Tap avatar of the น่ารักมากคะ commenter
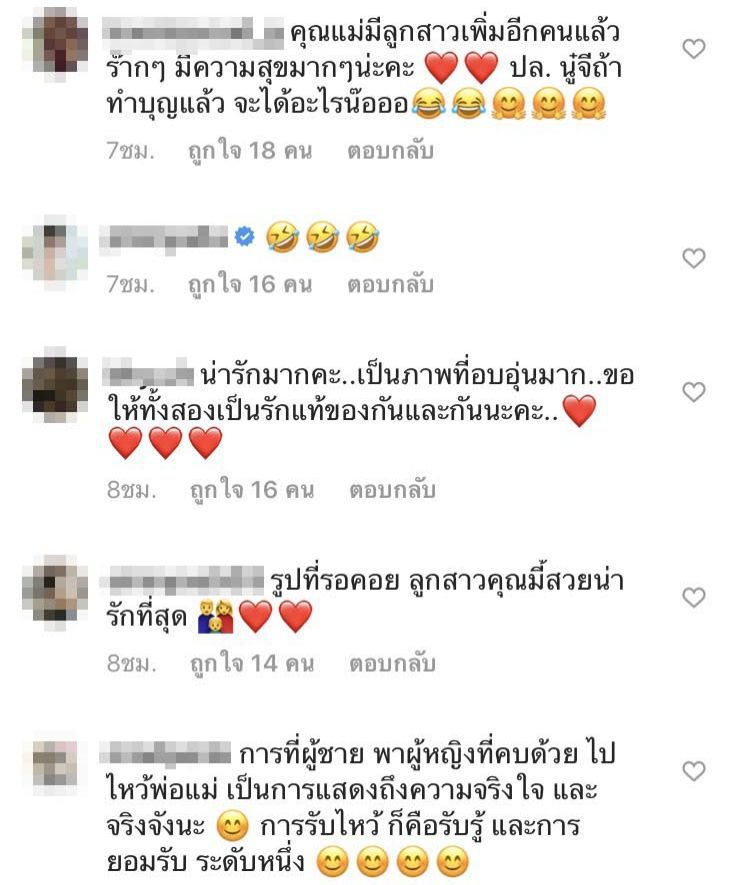The height and width of the screenshot is (885, 750). (55, 384)
